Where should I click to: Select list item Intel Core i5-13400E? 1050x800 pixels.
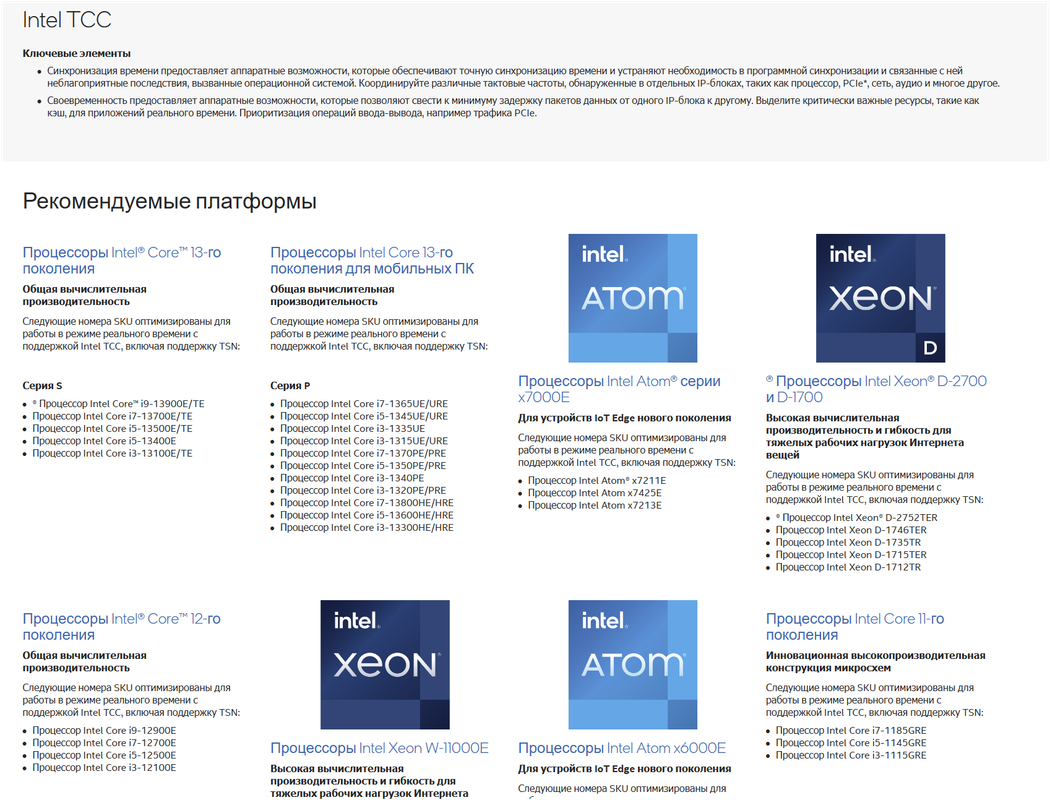[104, 441]
